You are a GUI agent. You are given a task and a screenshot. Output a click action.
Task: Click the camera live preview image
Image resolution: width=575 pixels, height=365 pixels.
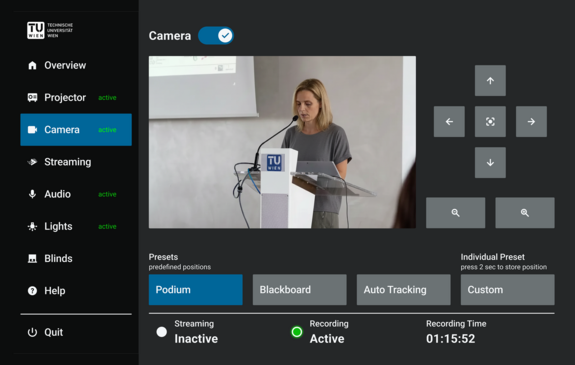(x=282, y=142)
